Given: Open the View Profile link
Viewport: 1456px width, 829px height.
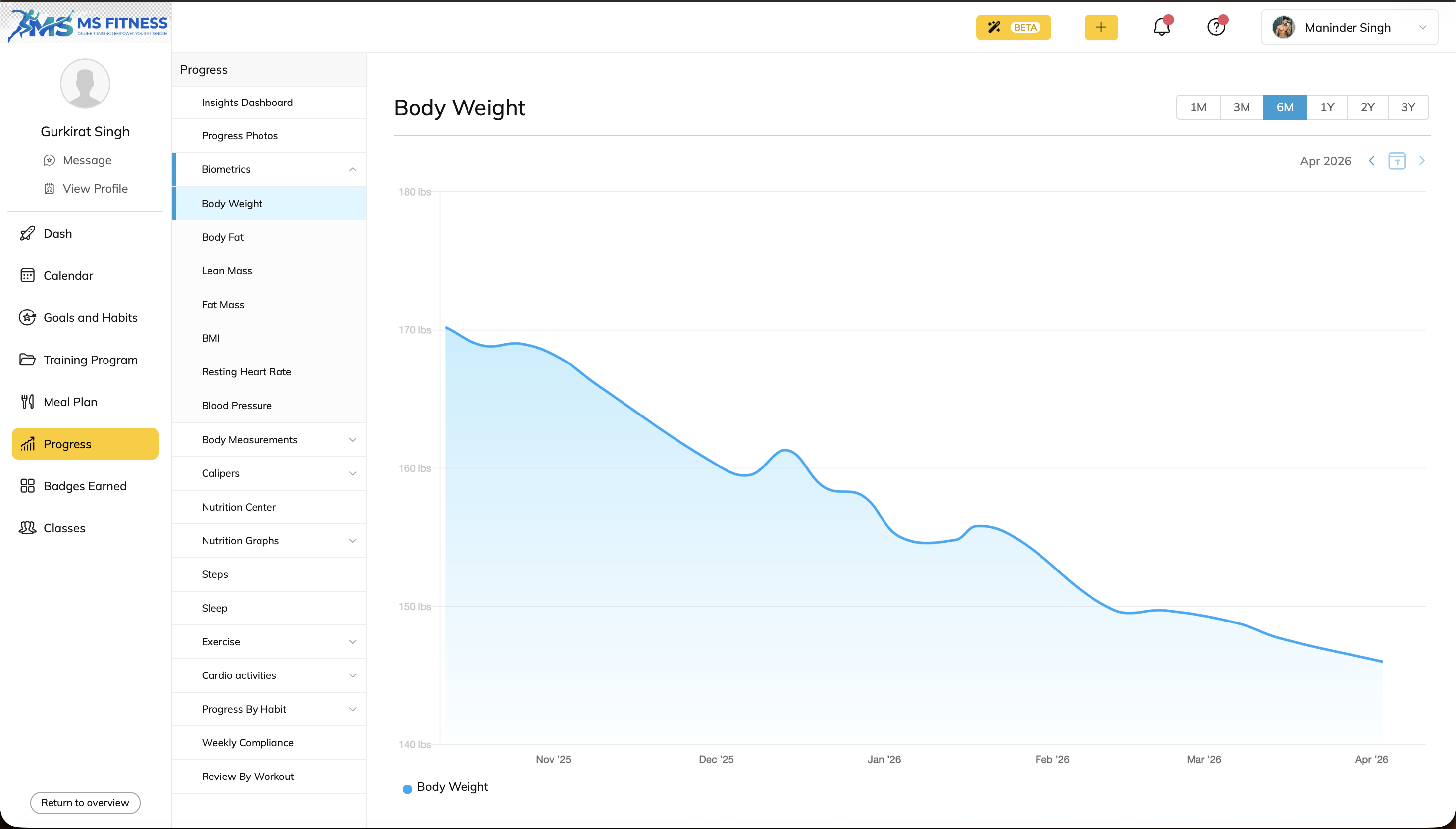Looking at the screenshot, I should pos(95,189).
